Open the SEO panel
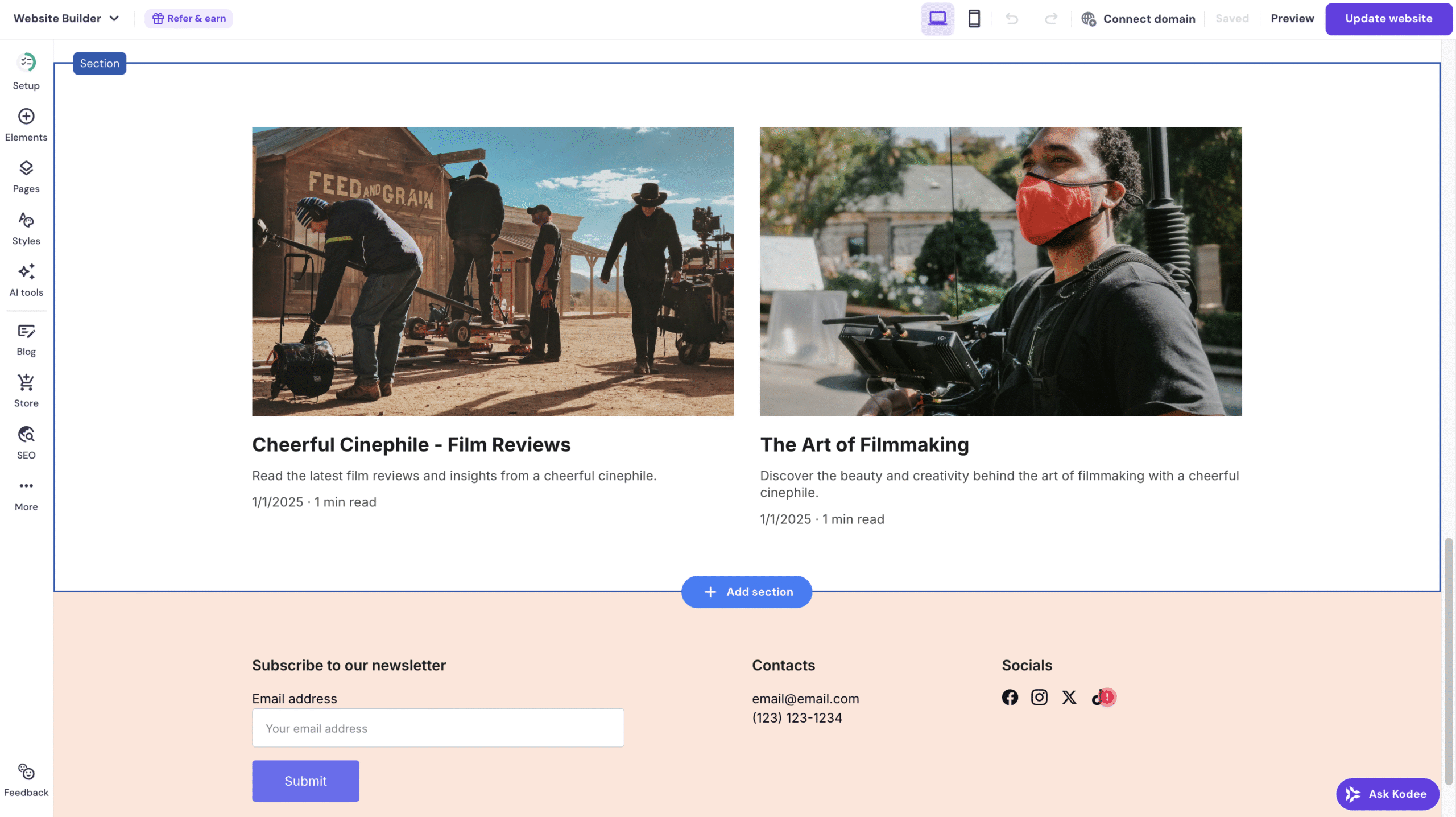1456x817 pixels. click(x=26, y=443)
